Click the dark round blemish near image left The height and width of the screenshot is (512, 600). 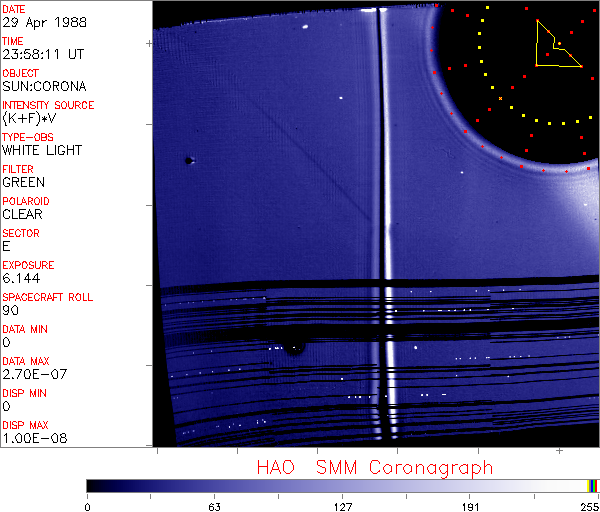pyautogui.click(x=188, y=160)
